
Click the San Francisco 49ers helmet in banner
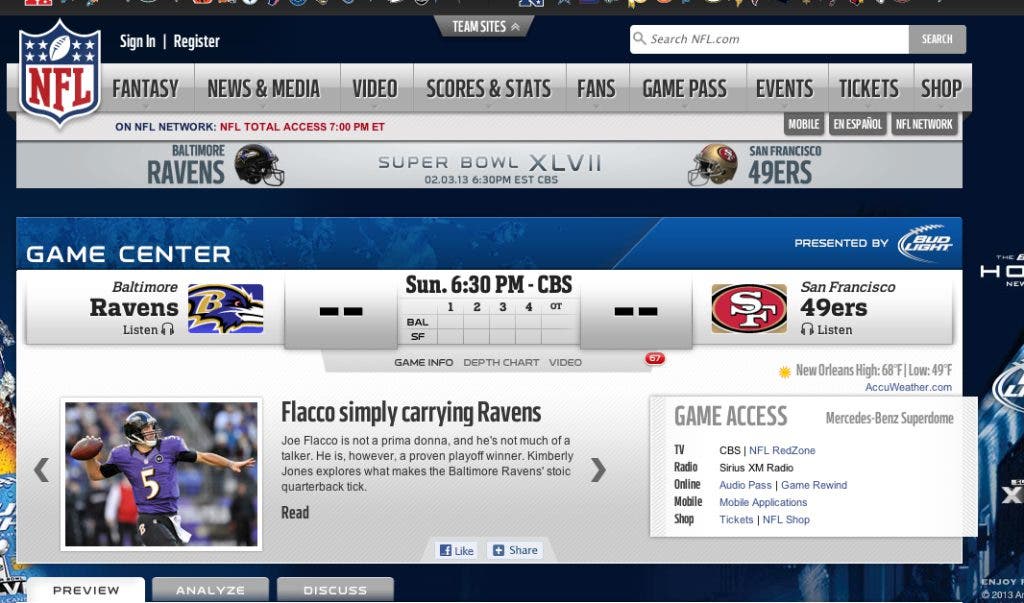[x=712, y=165]
